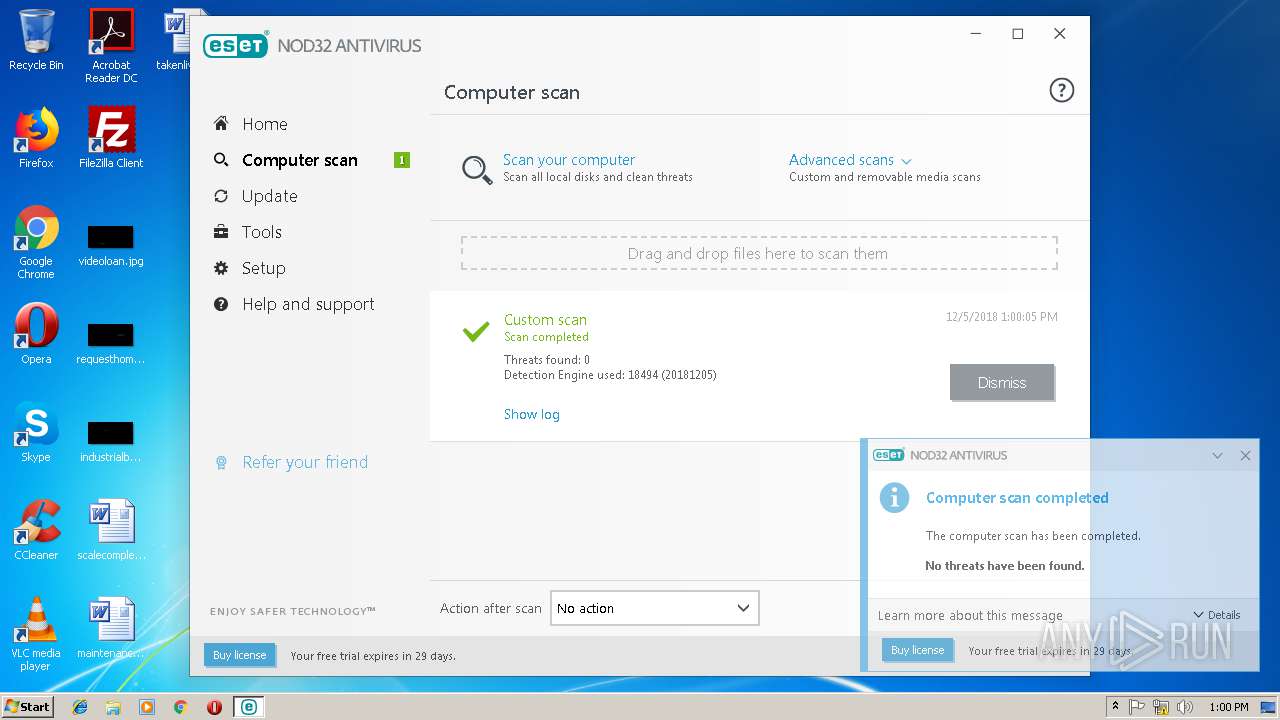Select videoloan.jpg file on desktop

pyautogui.click(x=111, y=246)
